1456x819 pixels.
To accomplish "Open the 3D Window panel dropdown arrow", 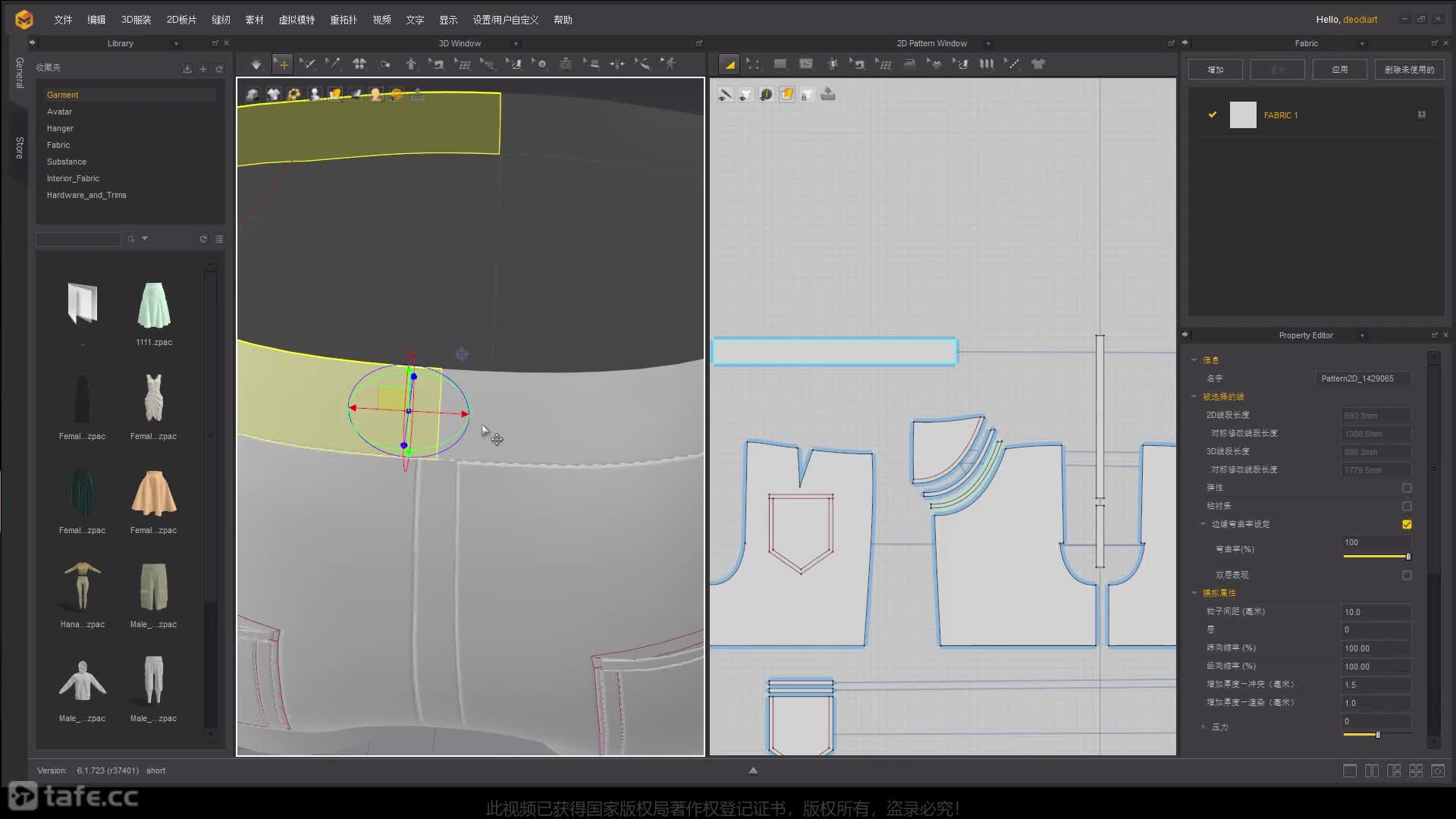I will (x=516, y=44).
